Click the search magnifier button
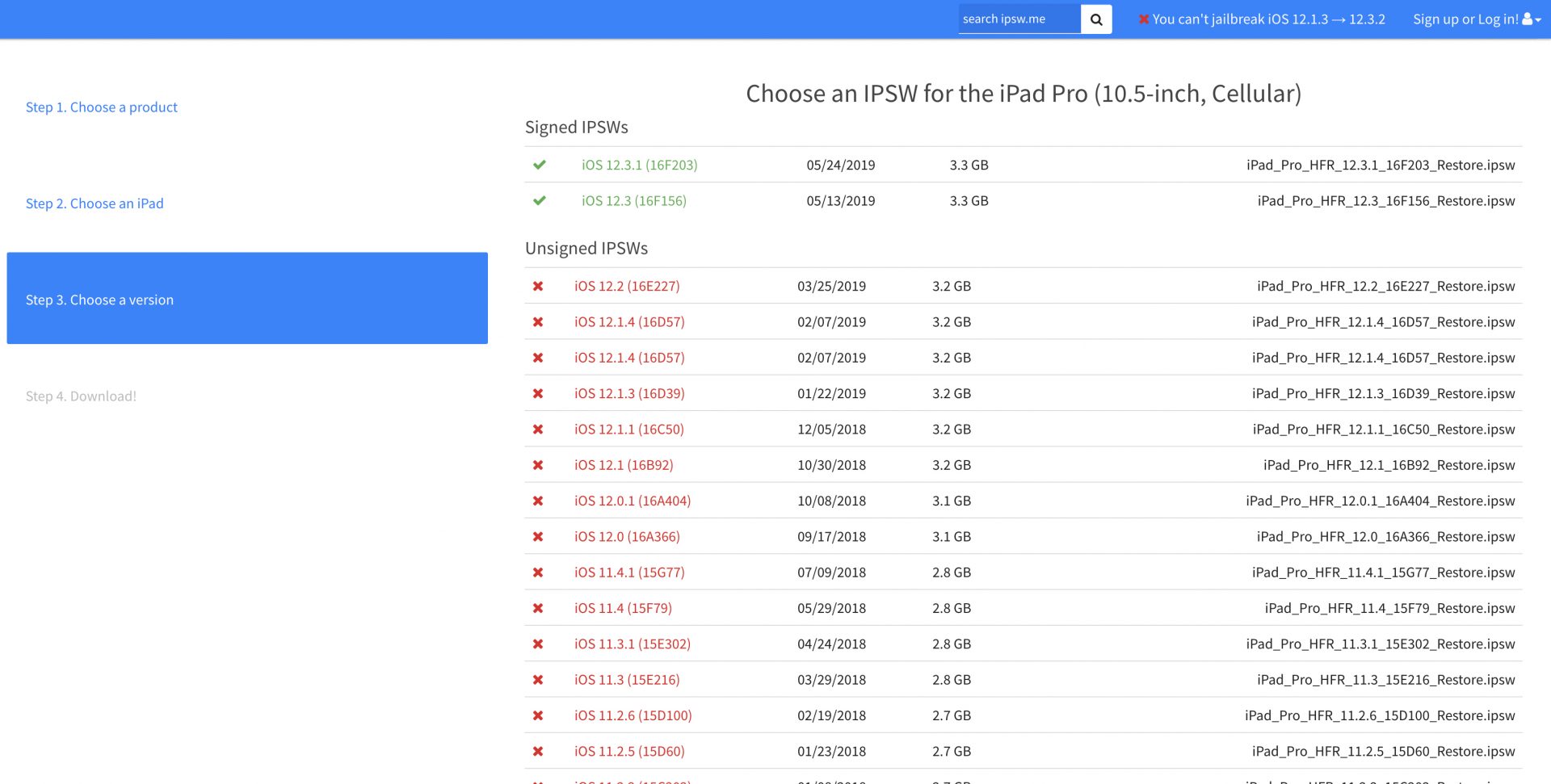The width and height of the screenshot is (1551, 784). tap(1096, 19)
